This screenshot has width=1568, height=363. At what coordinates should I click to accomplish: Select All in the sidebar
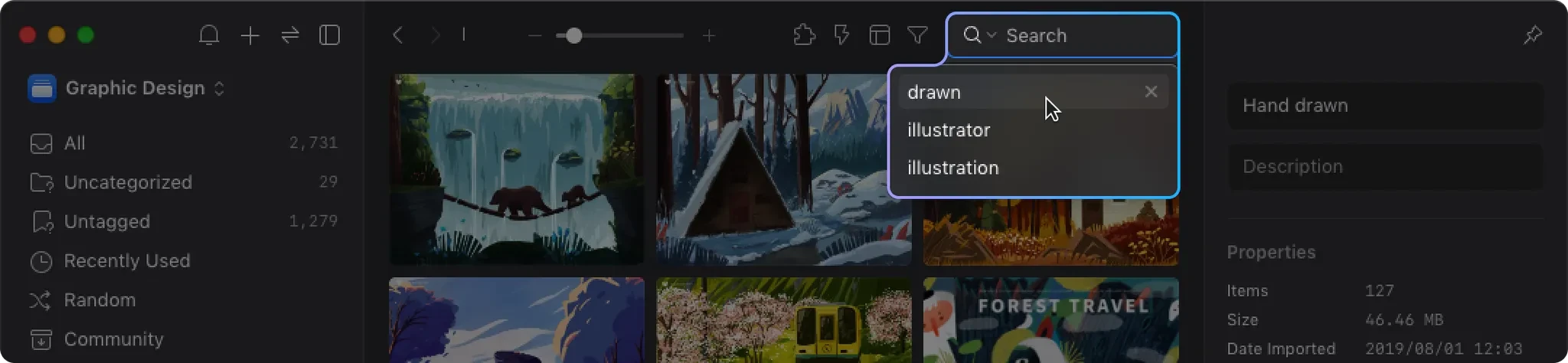[x=184, y=143]
